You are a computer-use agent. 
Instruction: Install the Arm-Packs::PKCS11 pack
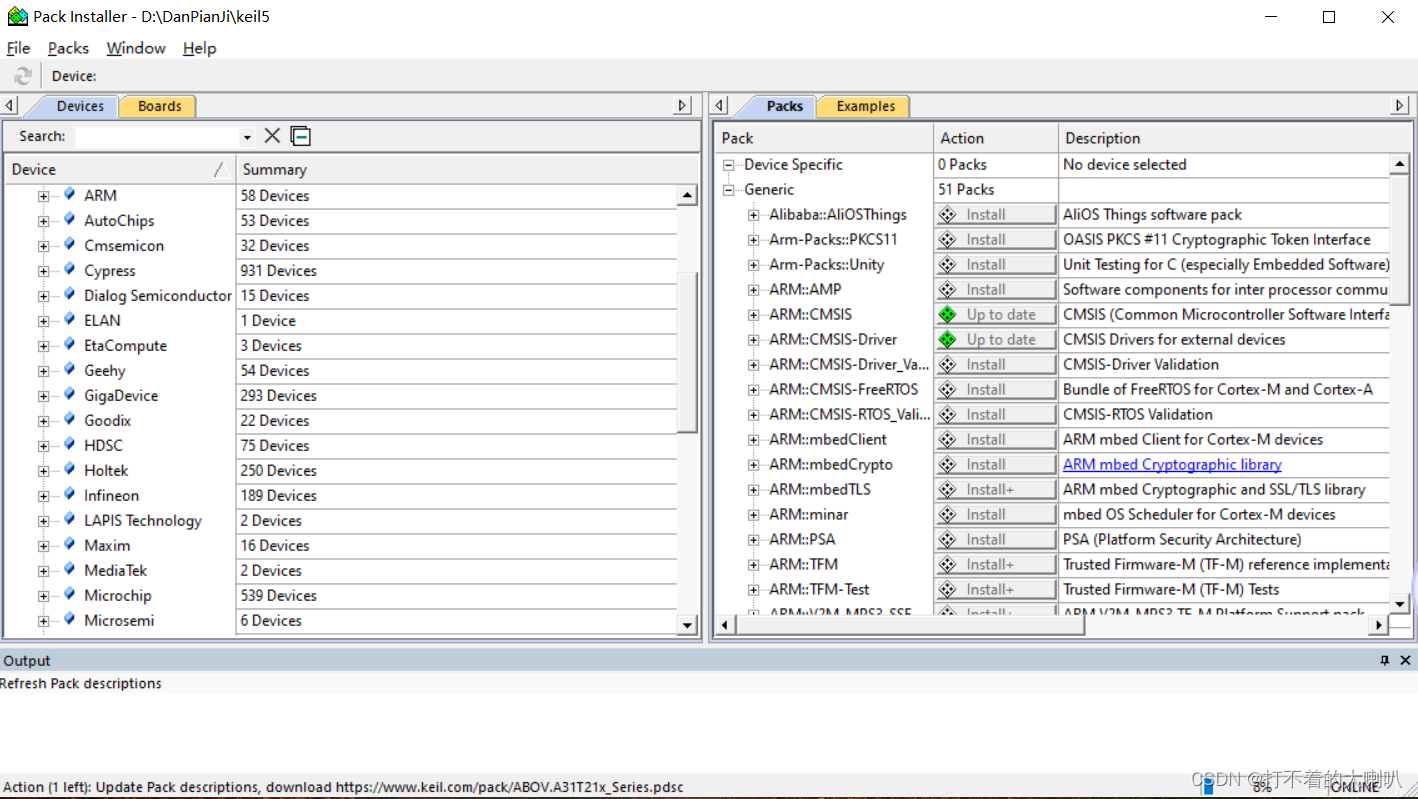[996, 239]
